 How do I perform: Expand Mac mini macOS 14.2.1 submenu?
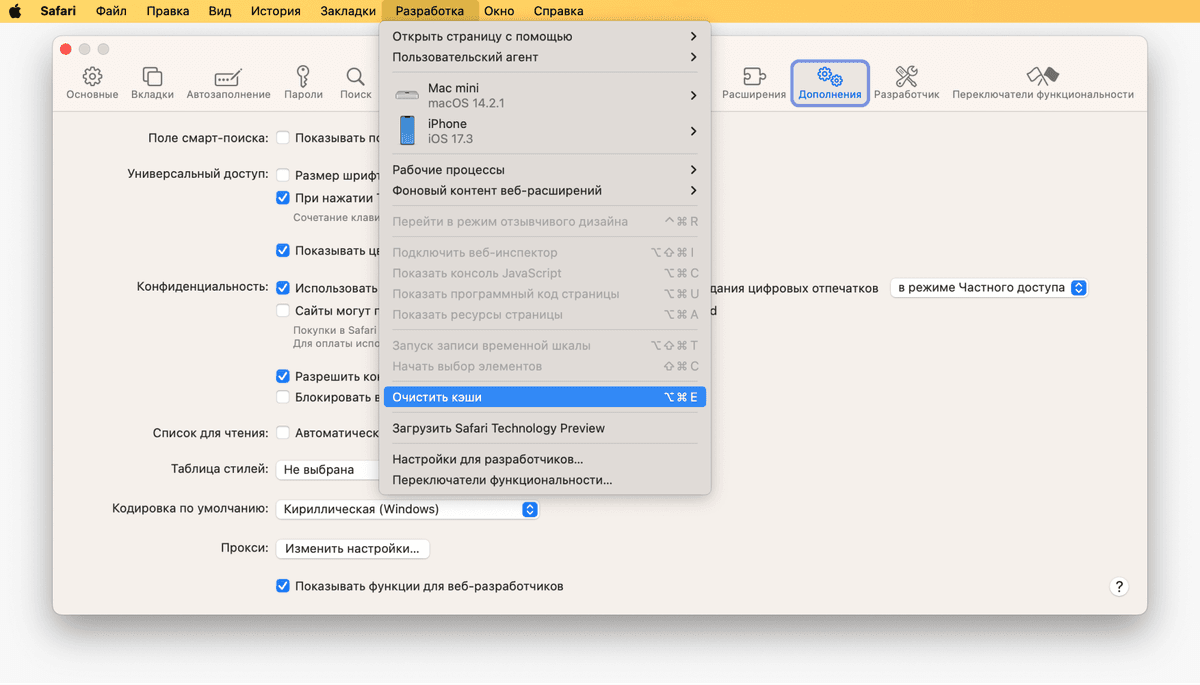coord(545,95)
